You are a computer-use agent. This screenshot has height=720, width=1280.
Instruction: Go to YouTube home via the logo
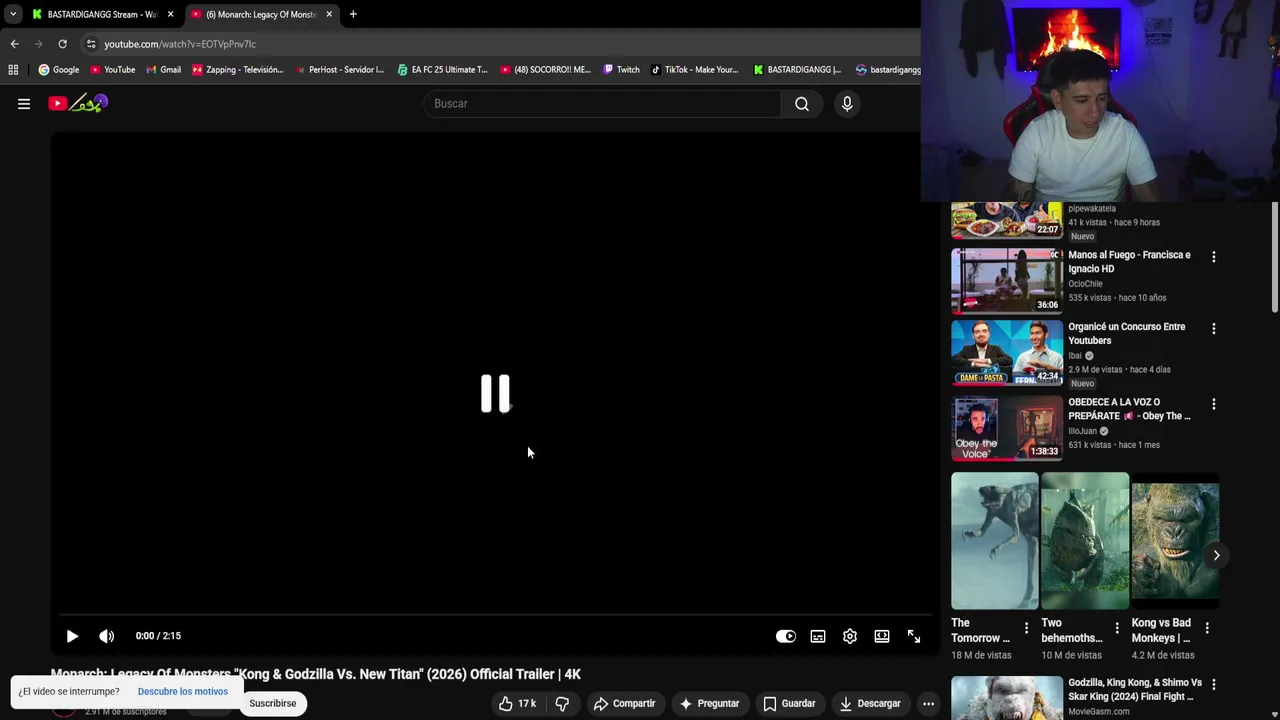coord(77,103)
